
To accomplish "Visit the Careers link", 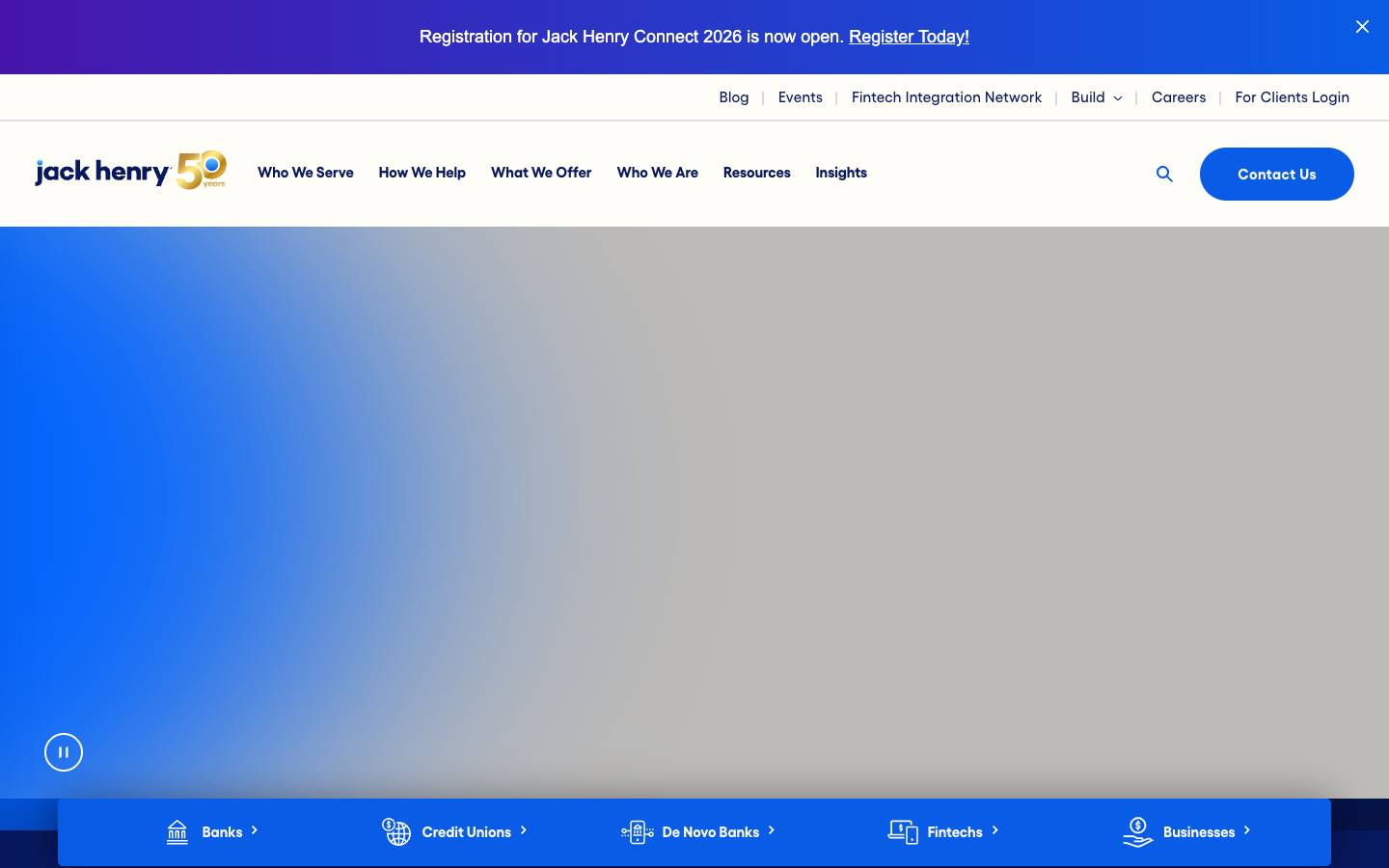I will coord(1179,97).
